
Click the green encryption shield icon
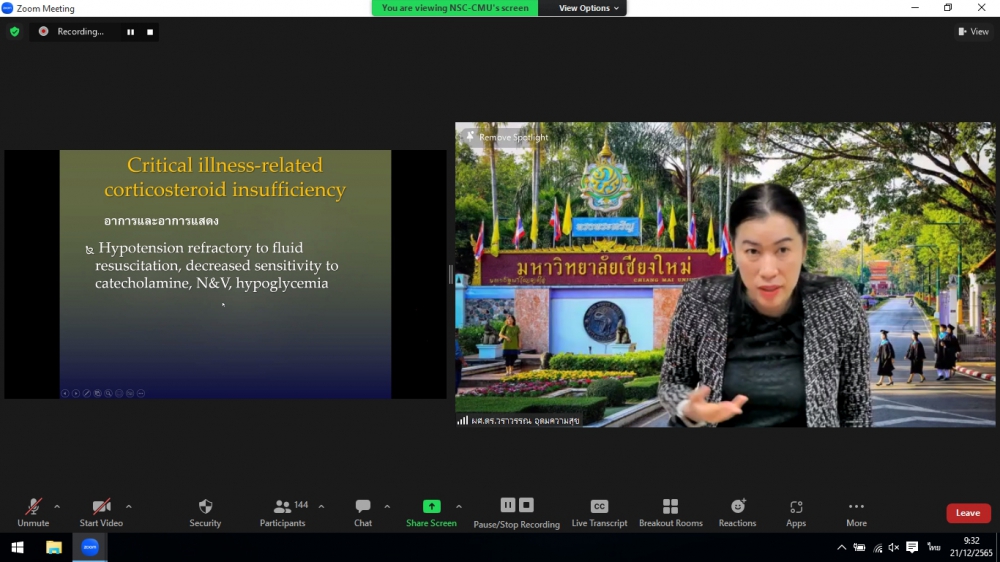pos(14,32)
